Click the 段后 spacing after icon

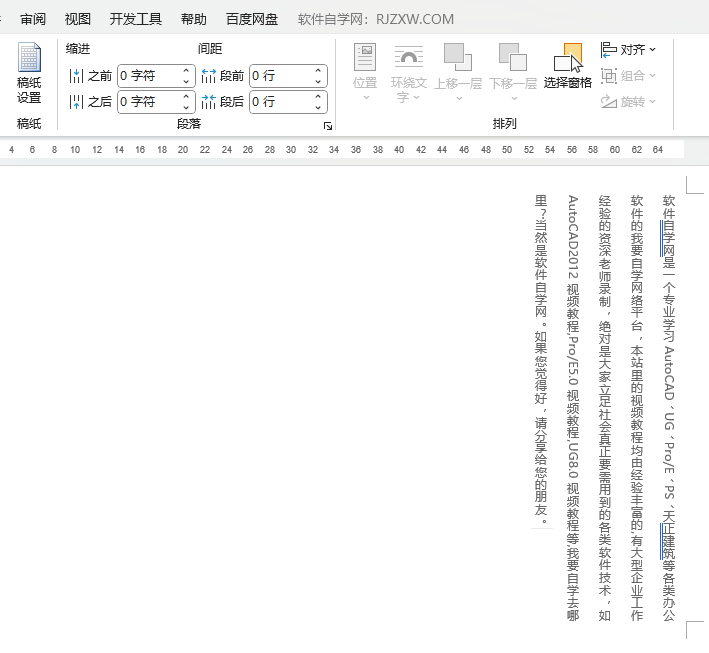coord(208,102)
